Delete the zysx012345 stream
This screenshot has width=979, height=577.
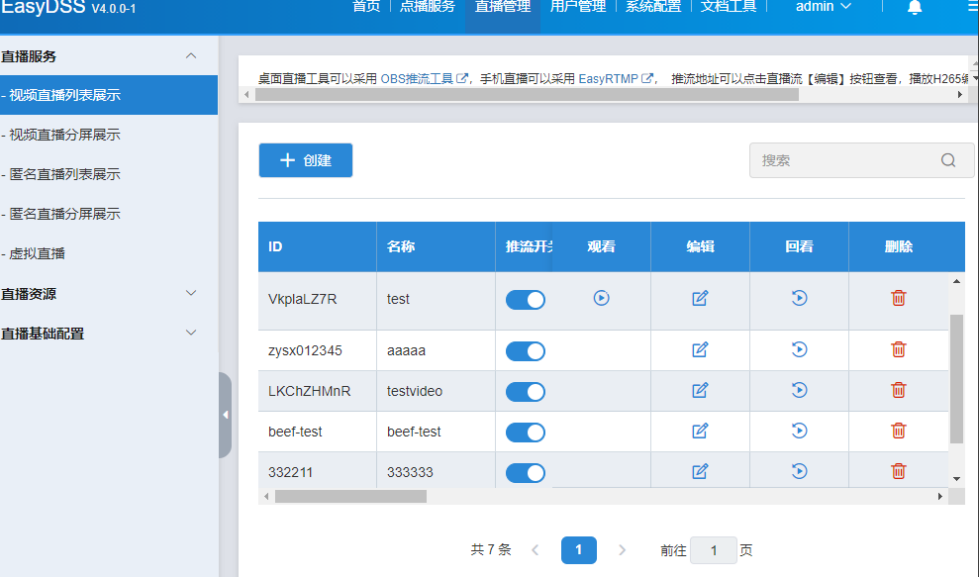[898, 350]
